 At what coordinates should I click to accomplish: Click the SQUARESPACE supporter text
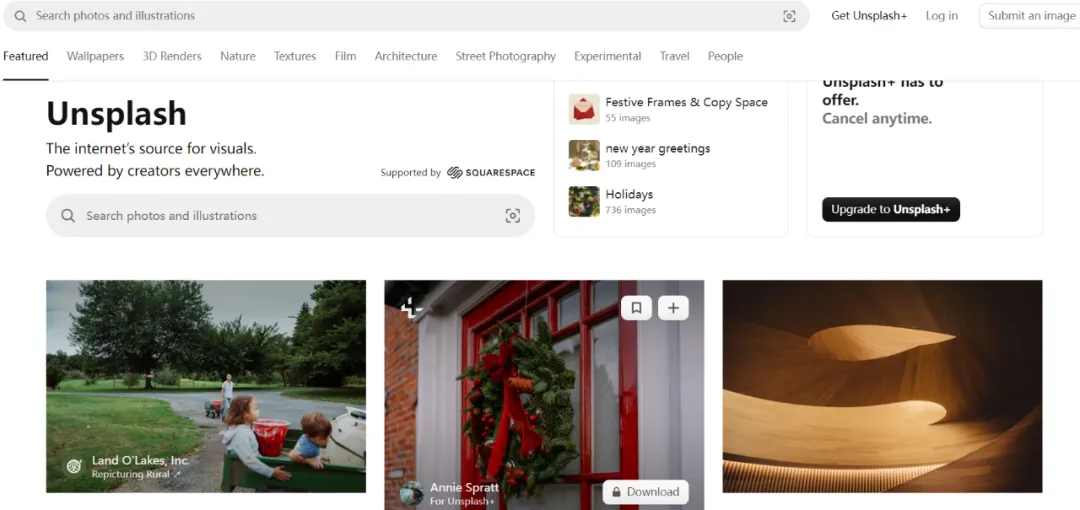point(501,172)
